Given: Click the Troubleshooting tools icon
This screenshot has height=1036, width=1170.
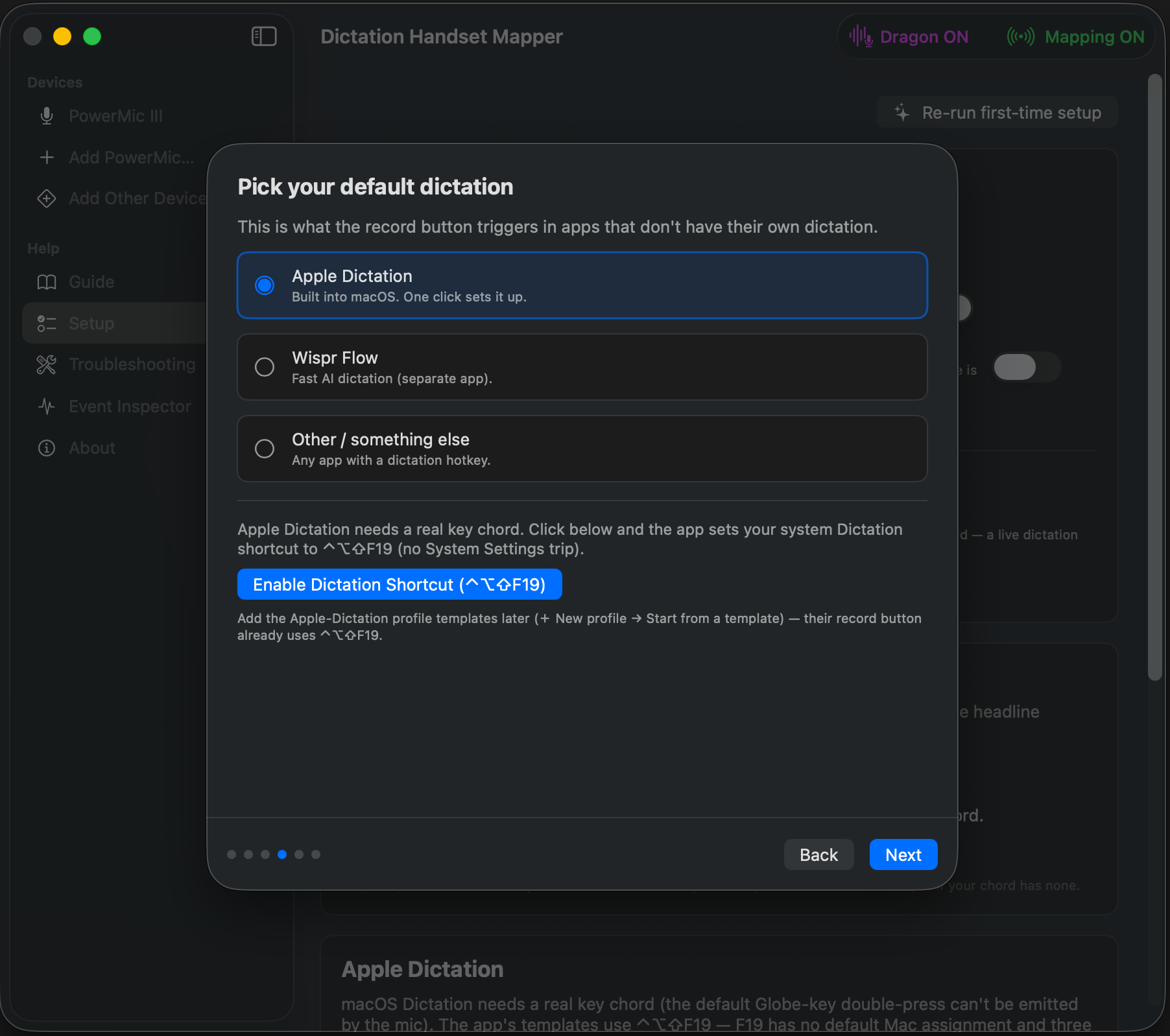Looking at the screenshot, I should click(47, 364).
